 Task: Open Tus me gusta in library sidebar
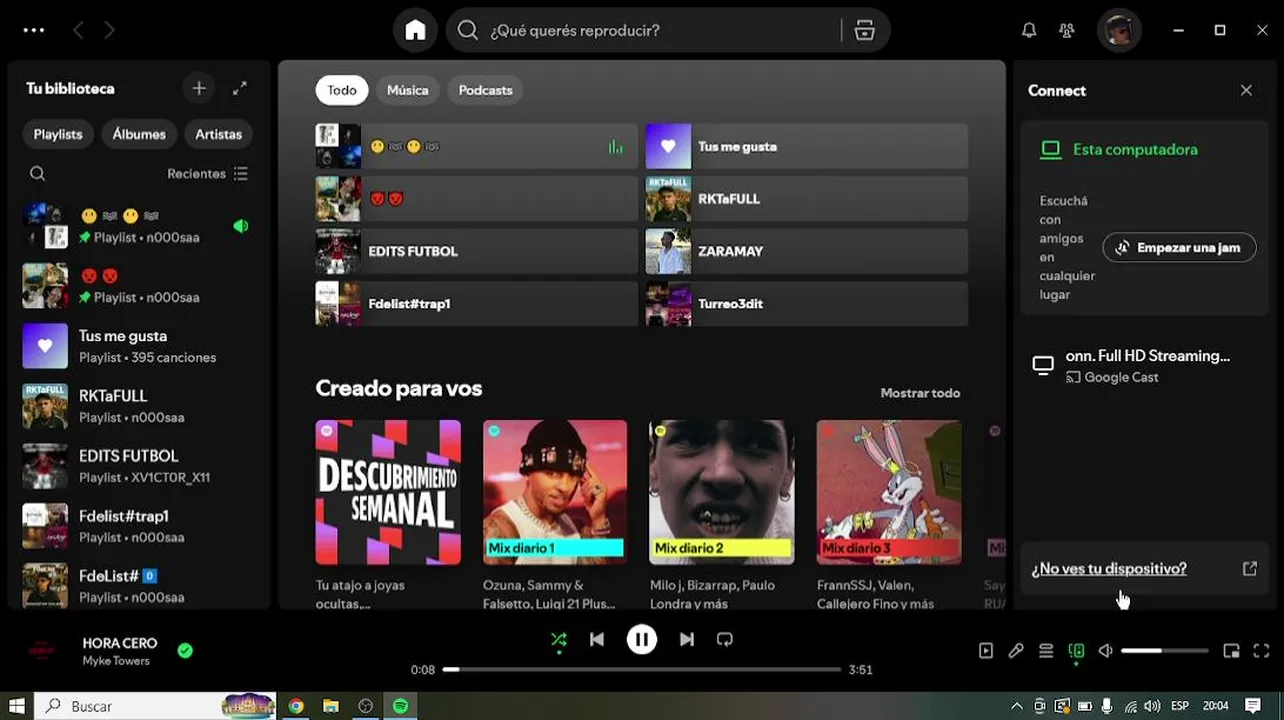[x=138, y=346]
